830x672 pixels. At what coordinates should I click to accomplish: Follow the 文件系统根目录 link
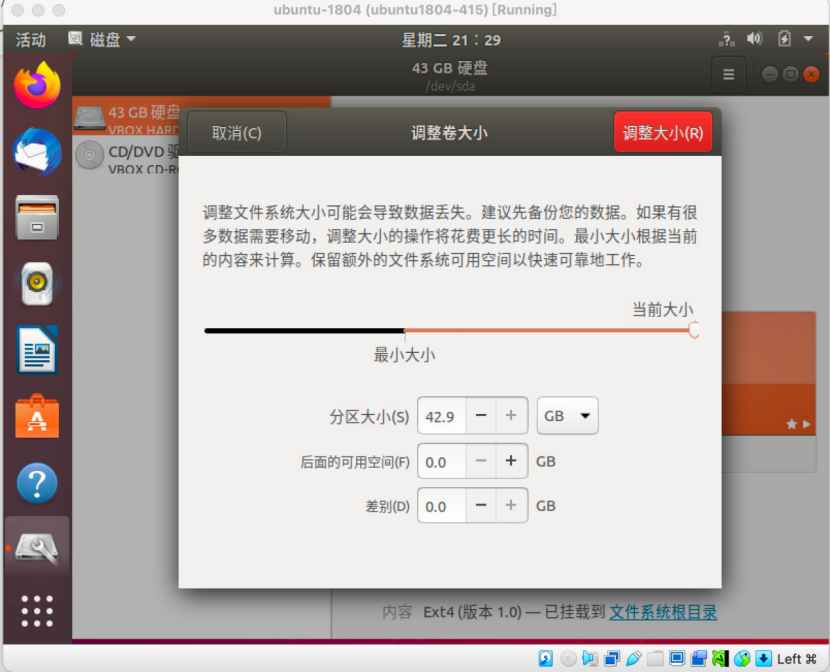[663, 612]
